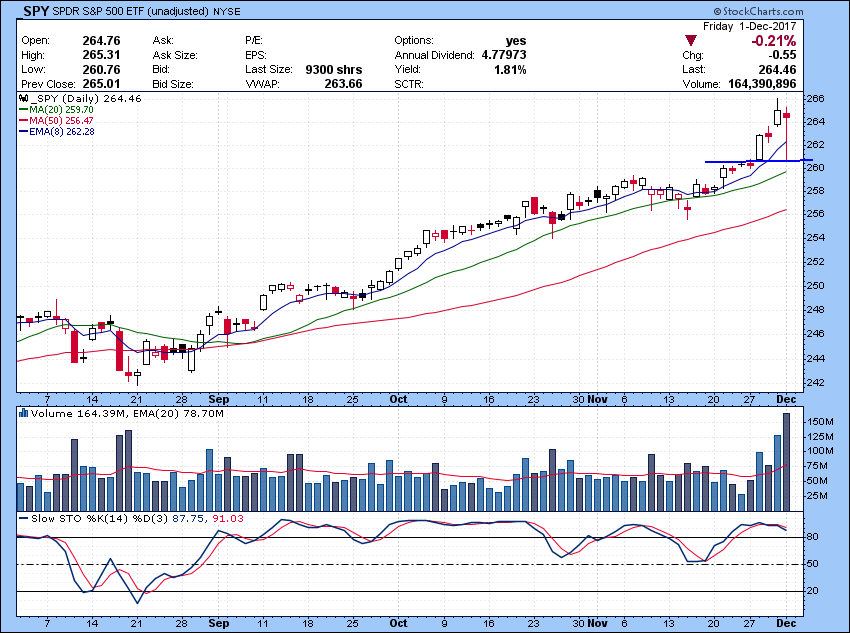This screenshot has height=633, width=850.
Task: Click the VWAP value 263.66
Action: 343,84
